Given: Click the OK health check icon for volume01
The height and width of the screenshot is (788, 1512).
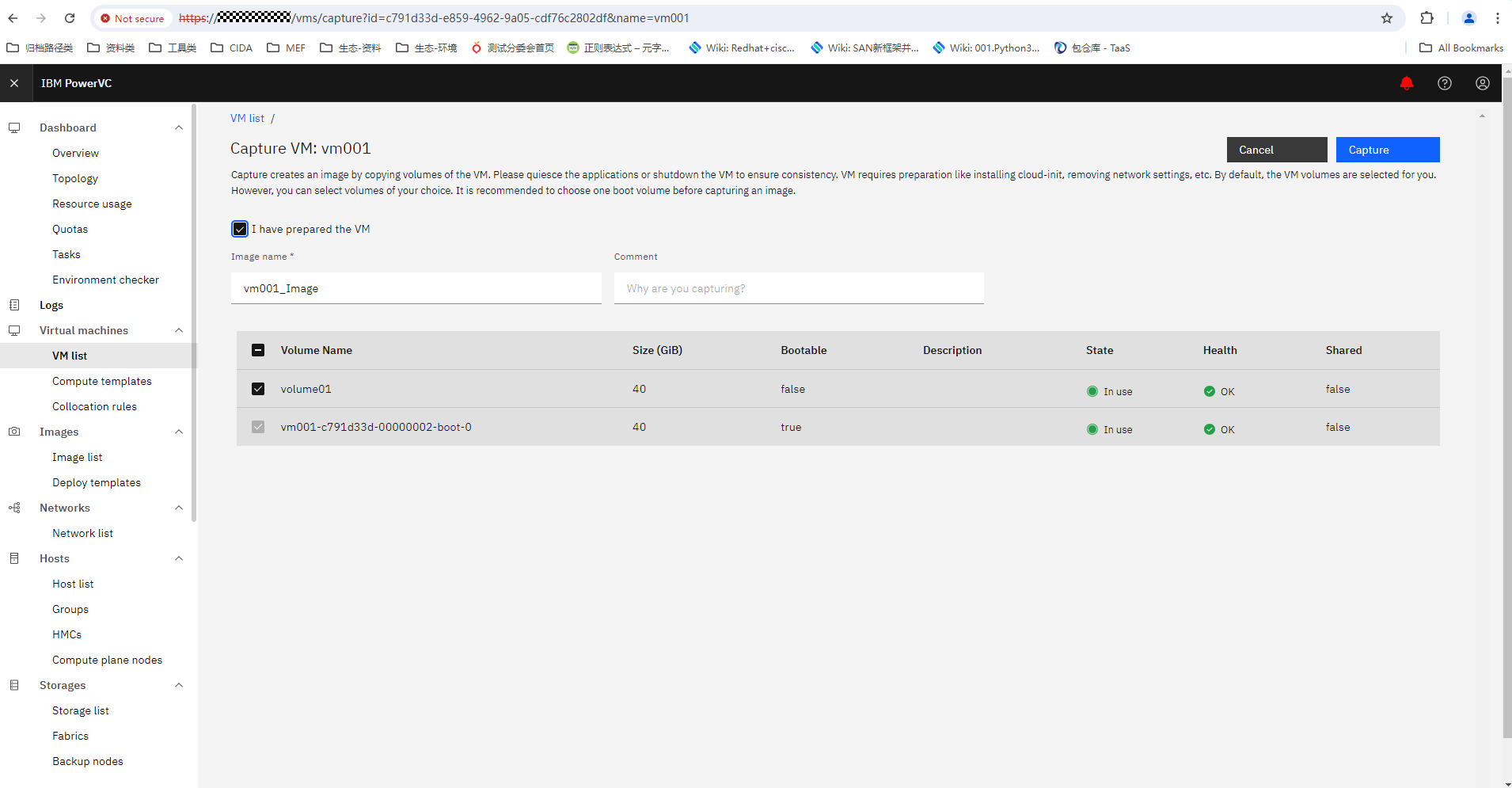Looking at the screenshot, I should pos(1210,391).
